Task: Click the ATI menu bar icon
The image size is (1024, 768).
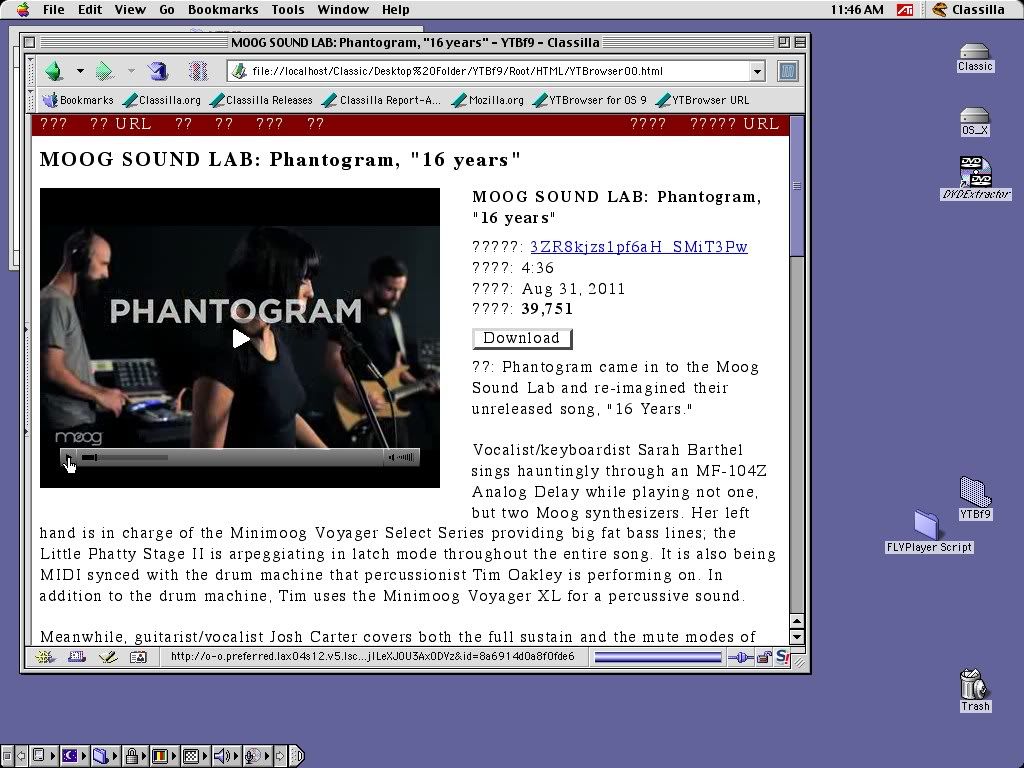Action: point(905,10)
